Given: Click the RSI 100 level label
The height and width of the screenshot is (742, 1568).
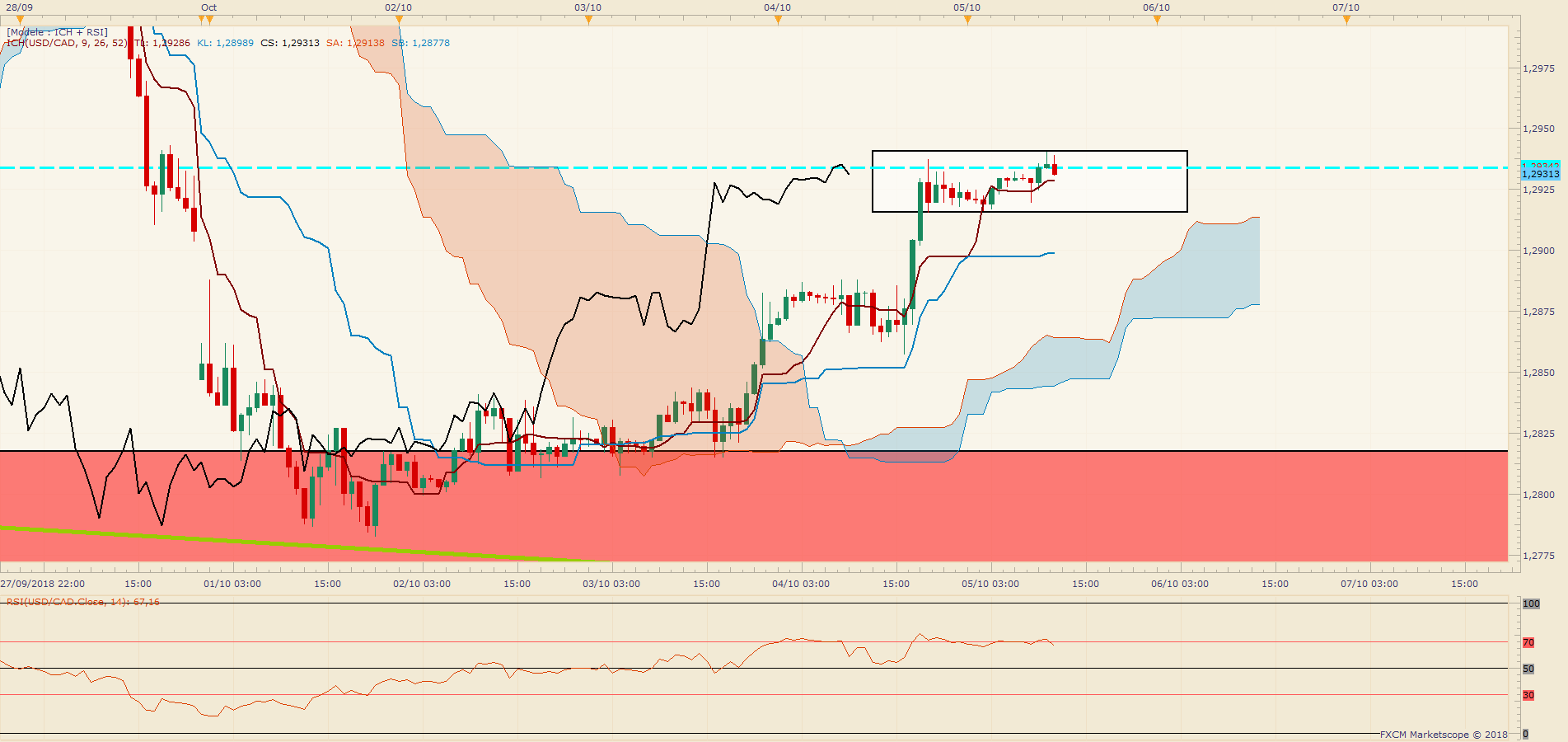Looking at the screenshot, I should click(x=1531, y=603).
